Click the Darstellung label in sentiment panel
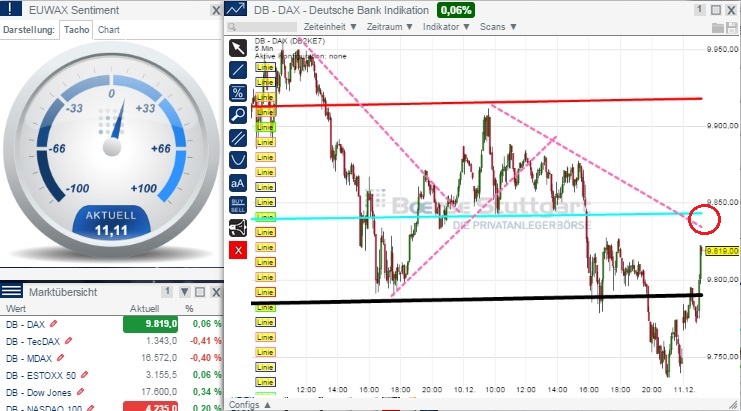 pos(28,30)
